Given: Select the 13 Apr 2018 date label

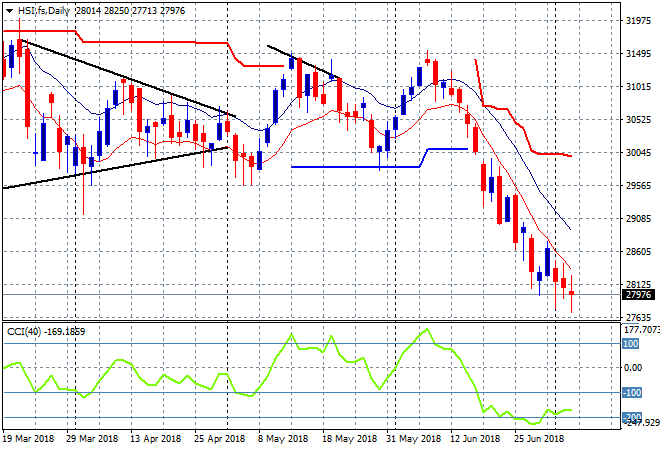Looking at the screenshot, I should (155, 439).
